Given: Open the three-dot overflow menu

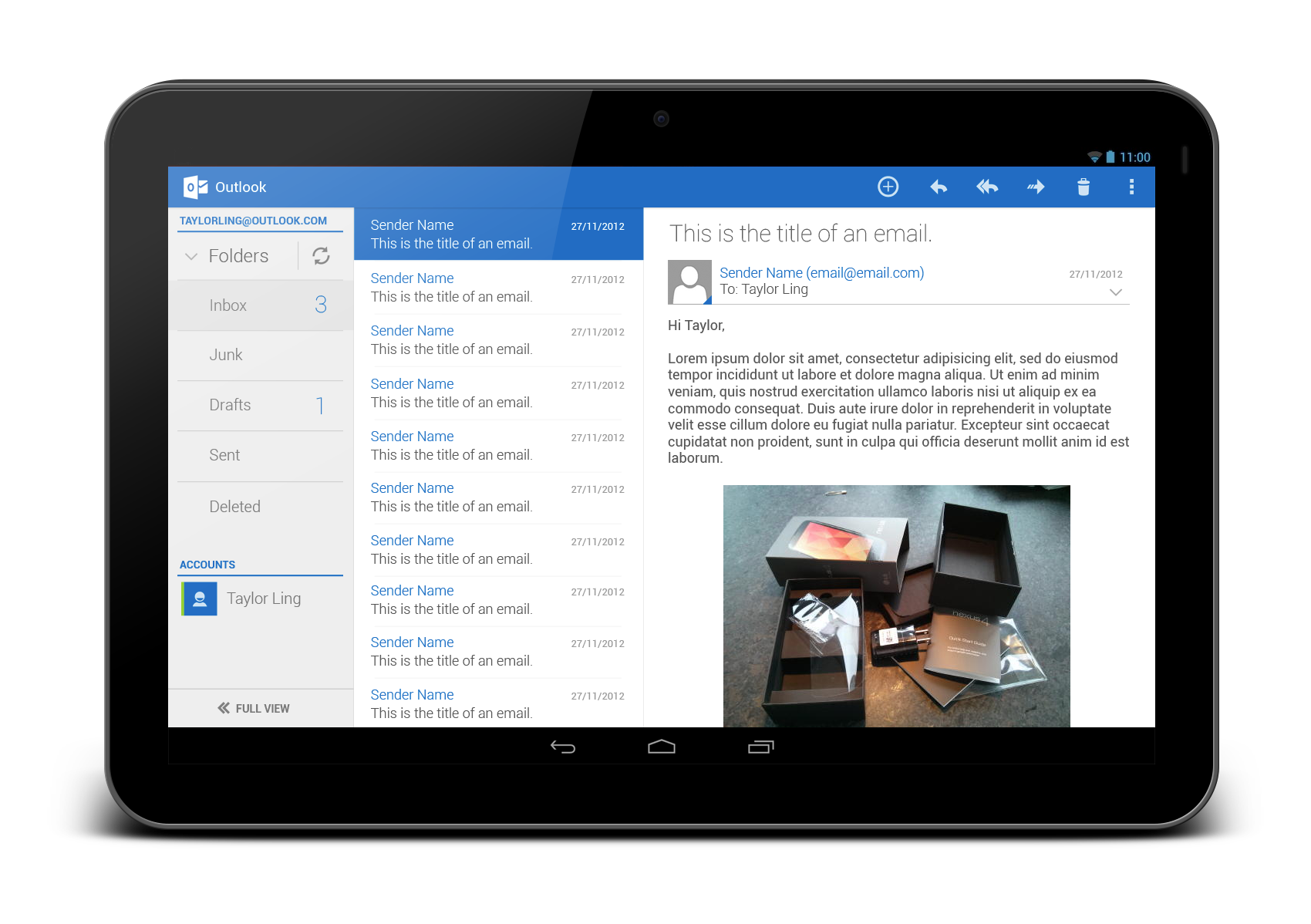Looking at the screenshot, I should [x=1131, y=187].
